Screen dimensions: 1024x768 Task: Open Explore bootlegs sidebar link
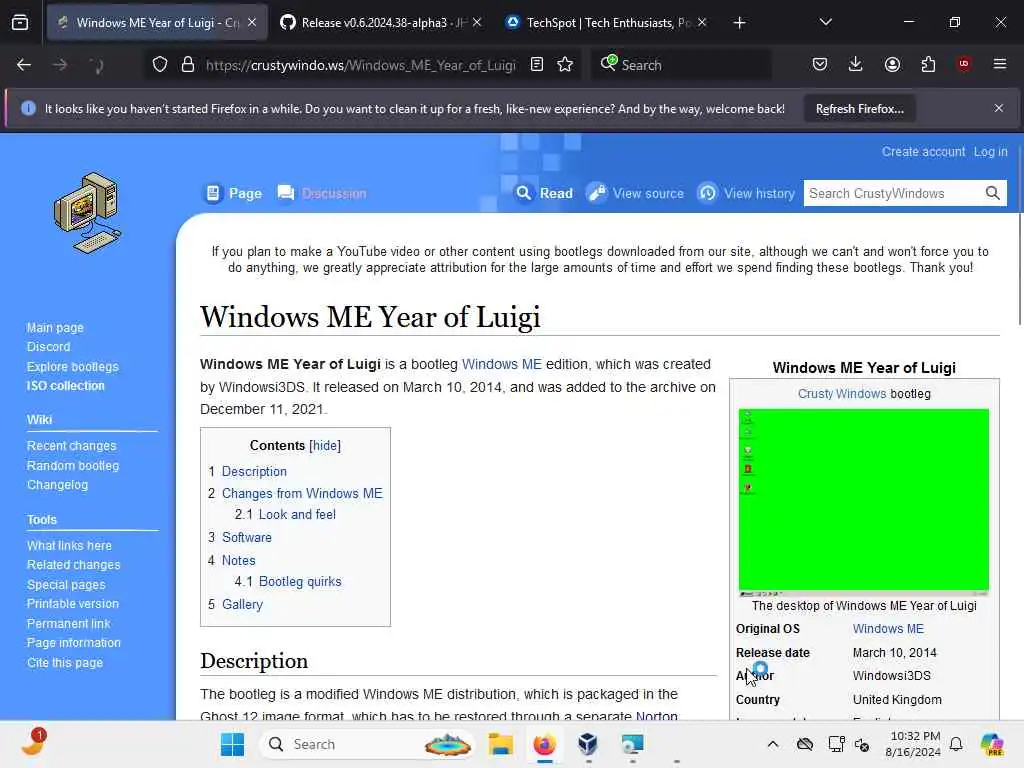tap(72, 366)
